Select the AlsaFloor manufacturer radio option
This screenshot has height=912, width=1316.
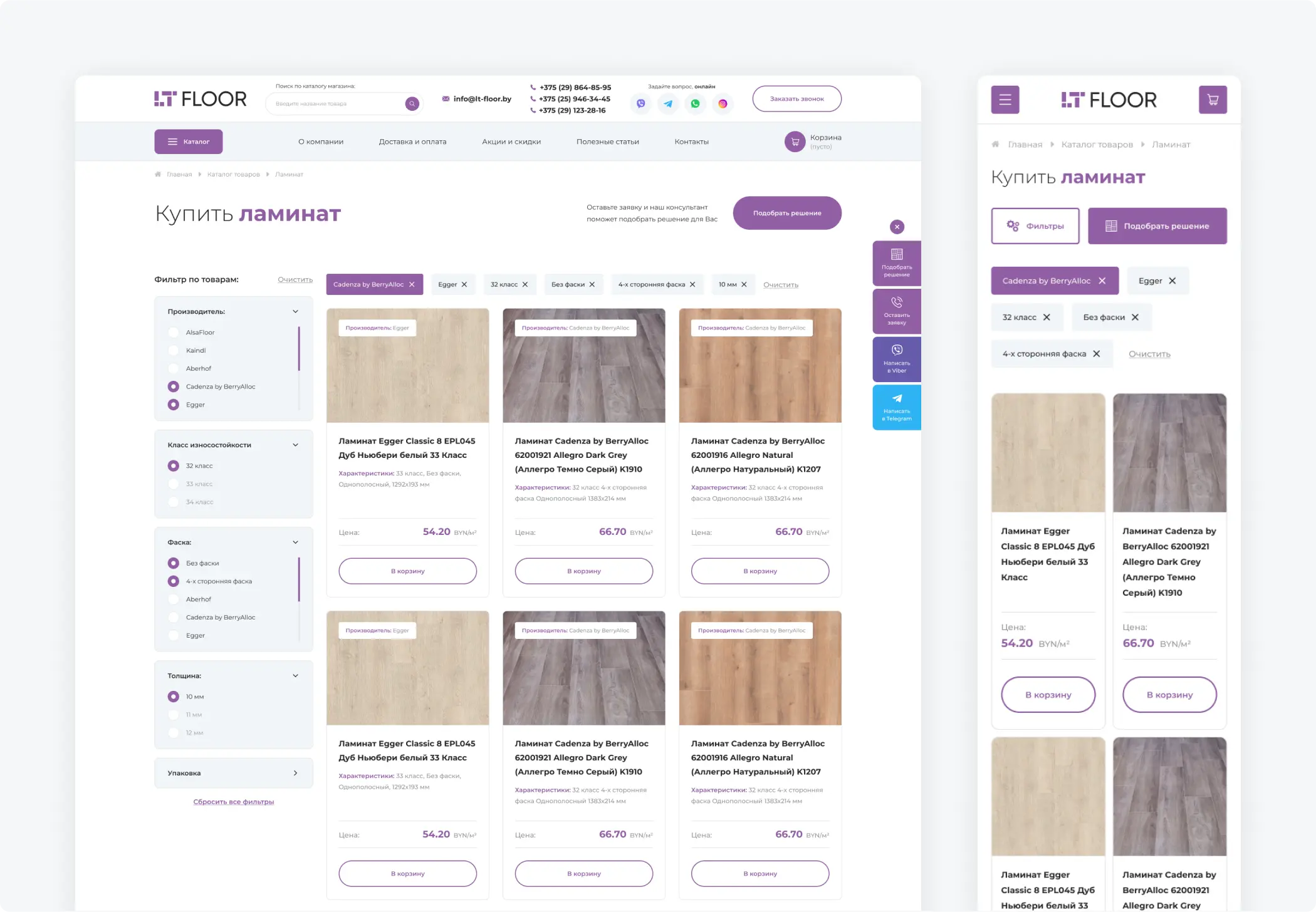coord(174,333)
